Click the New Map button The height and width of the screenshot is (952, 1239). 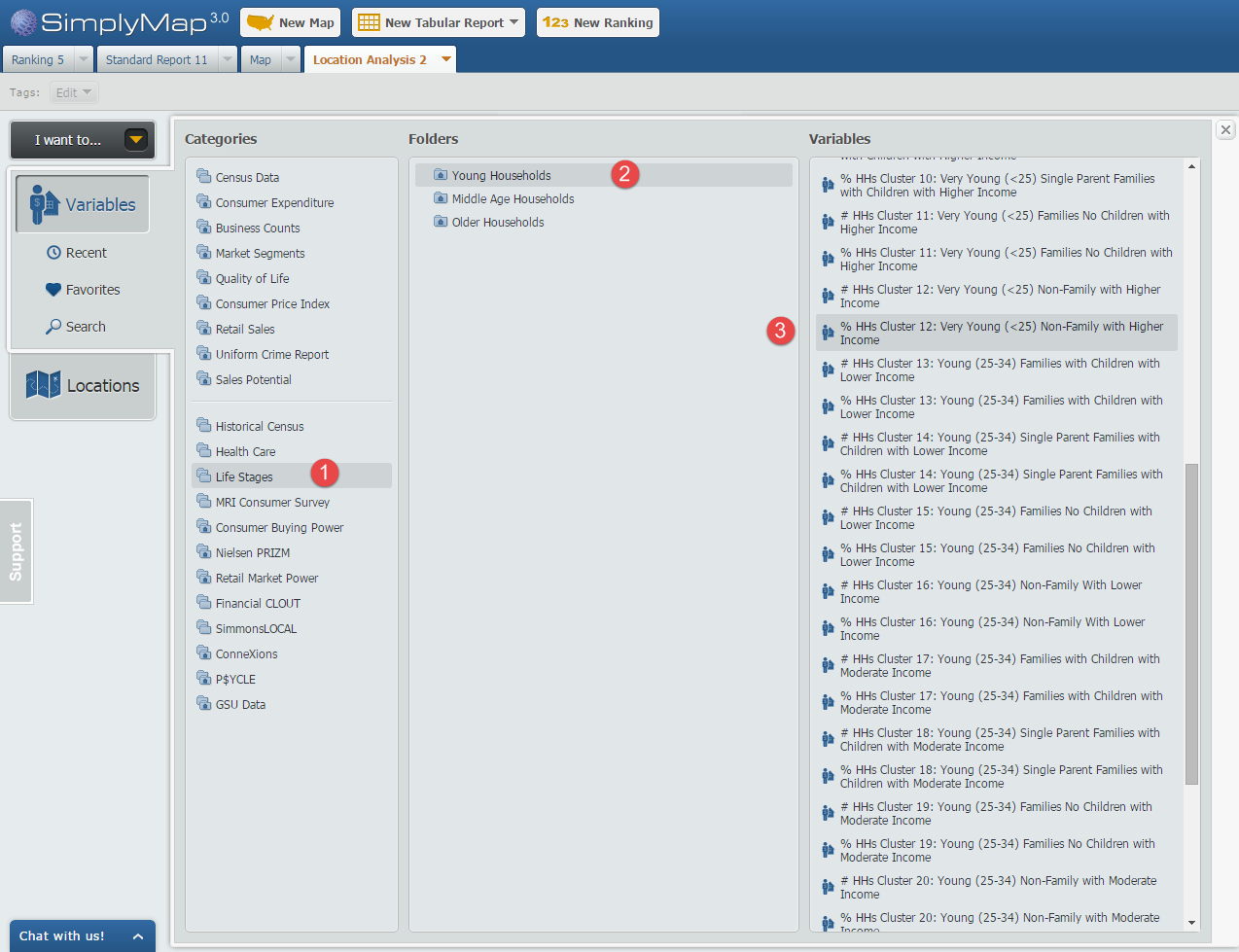[x=291, y=22]
